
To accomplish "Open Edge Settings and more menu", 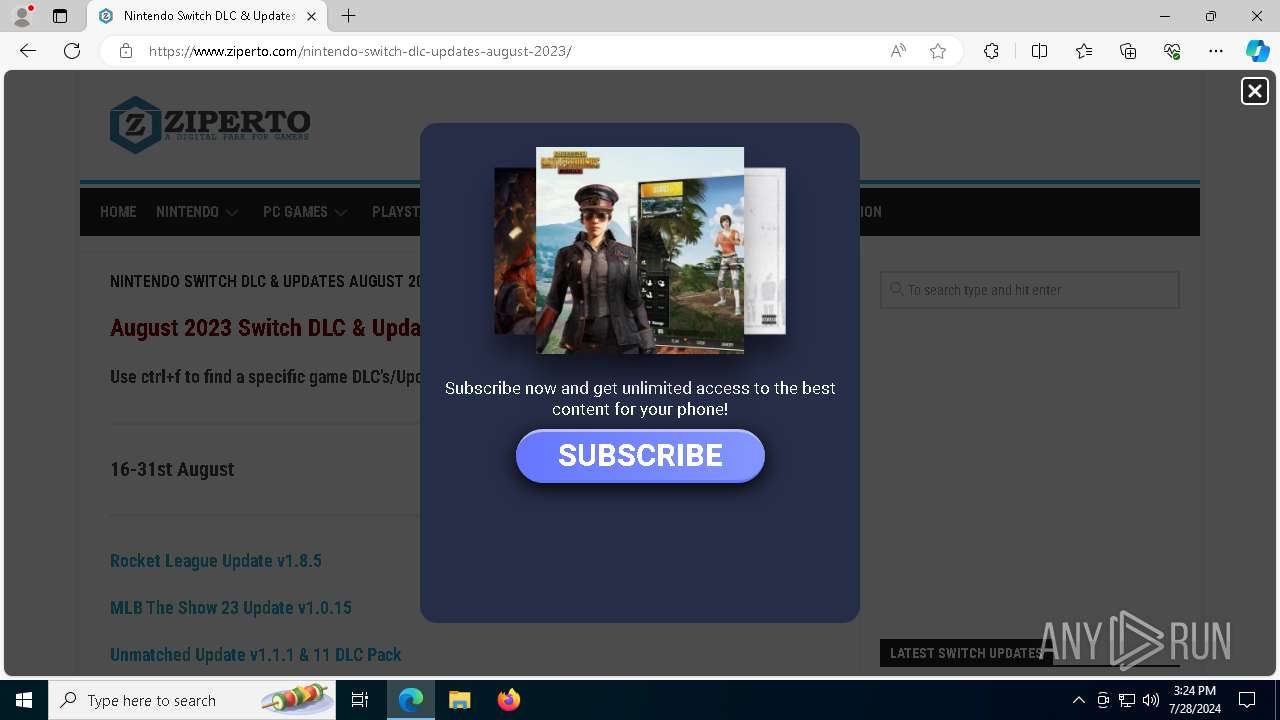I will pyautogui.click(x=1216, y=51).
